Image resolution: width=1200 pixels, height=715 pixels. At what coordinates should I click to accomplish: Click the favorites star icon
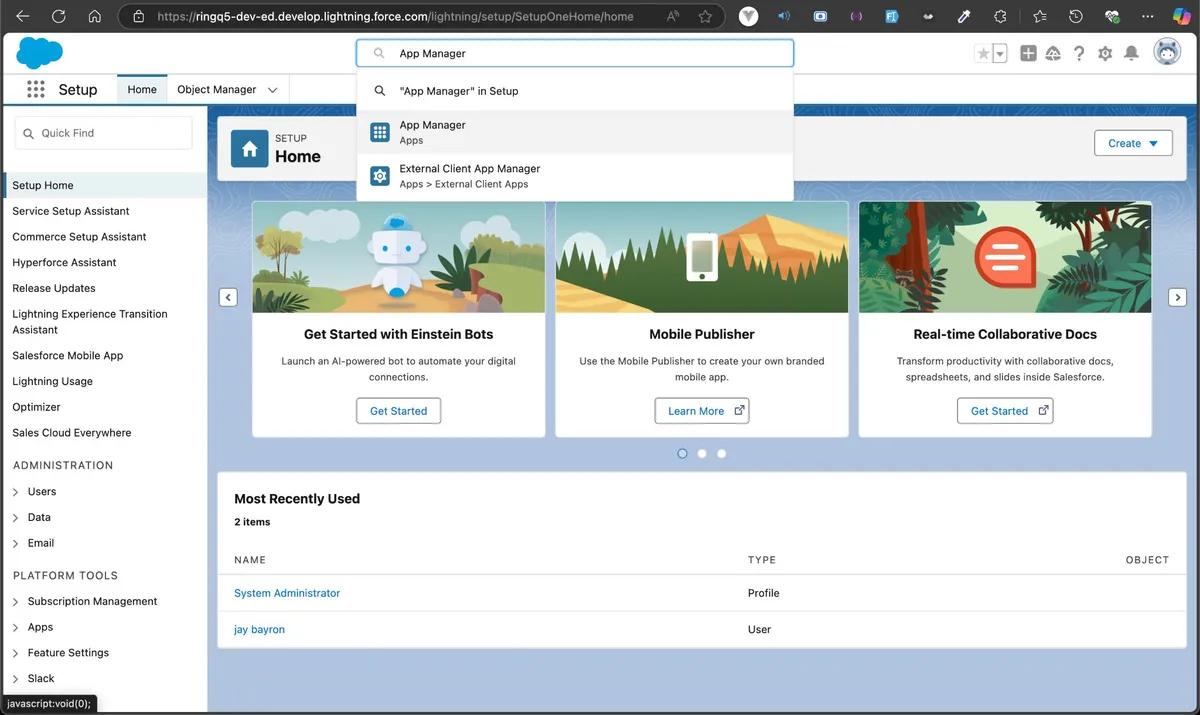[983, 54]
